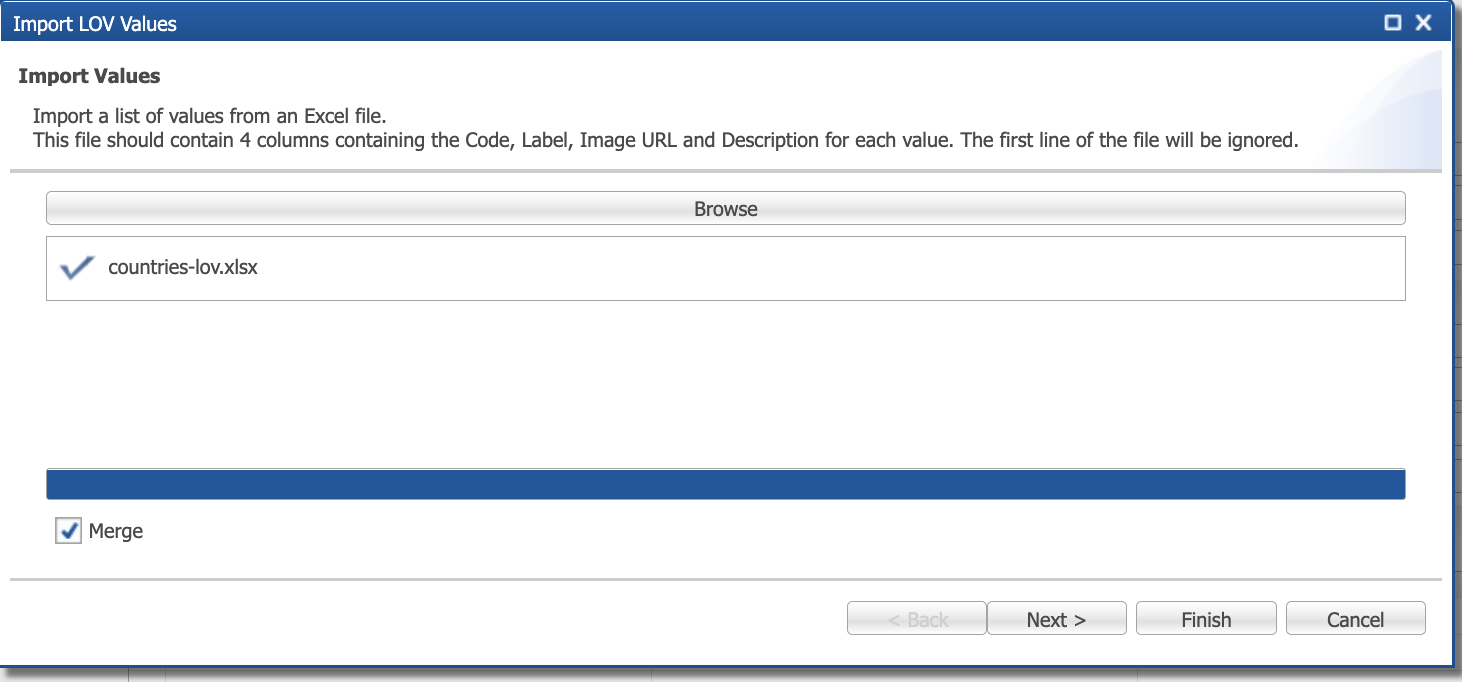Image resolution: width=1462 pixels, height=682 pixels.
Task: Click empty space in uploaded file row
Action: (x=830, y=268)
